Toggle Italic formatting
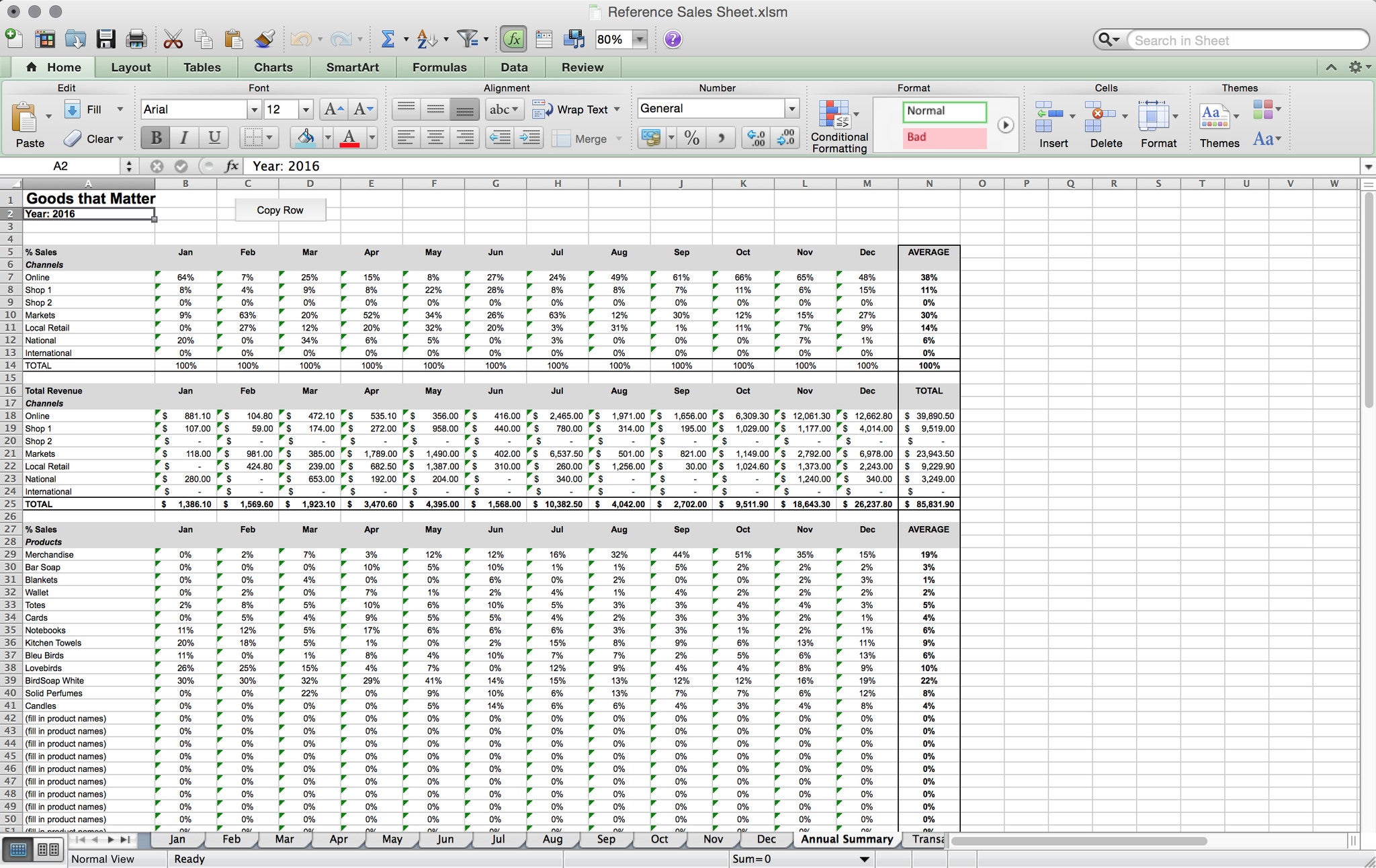 184,138
